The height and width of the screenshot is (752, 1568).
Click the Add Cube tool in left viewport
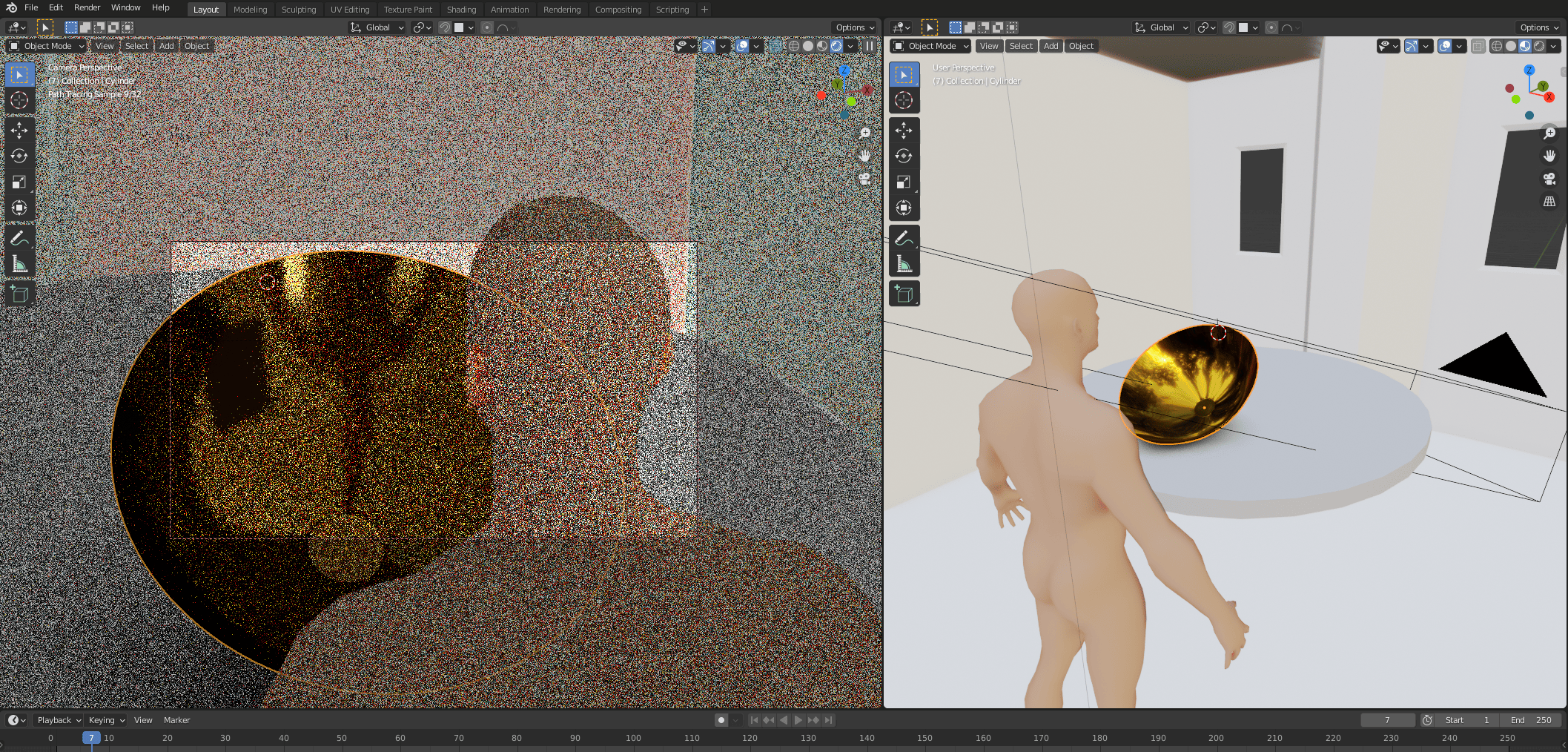point(19,294)
